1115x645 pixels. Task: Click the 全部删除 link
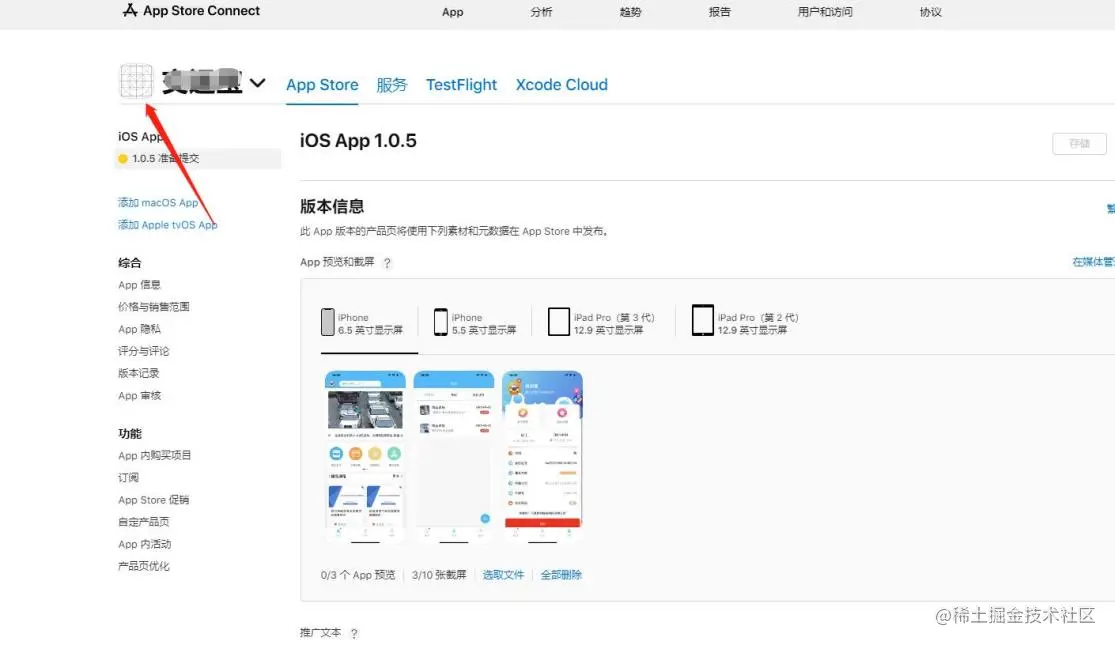click(x=561, y=575)
